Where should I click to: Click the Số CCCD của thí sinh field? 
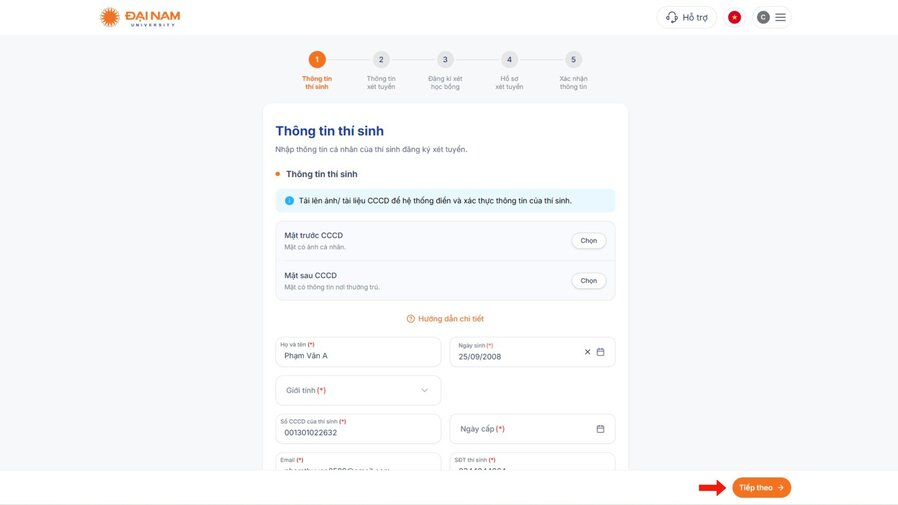point(358,429)
